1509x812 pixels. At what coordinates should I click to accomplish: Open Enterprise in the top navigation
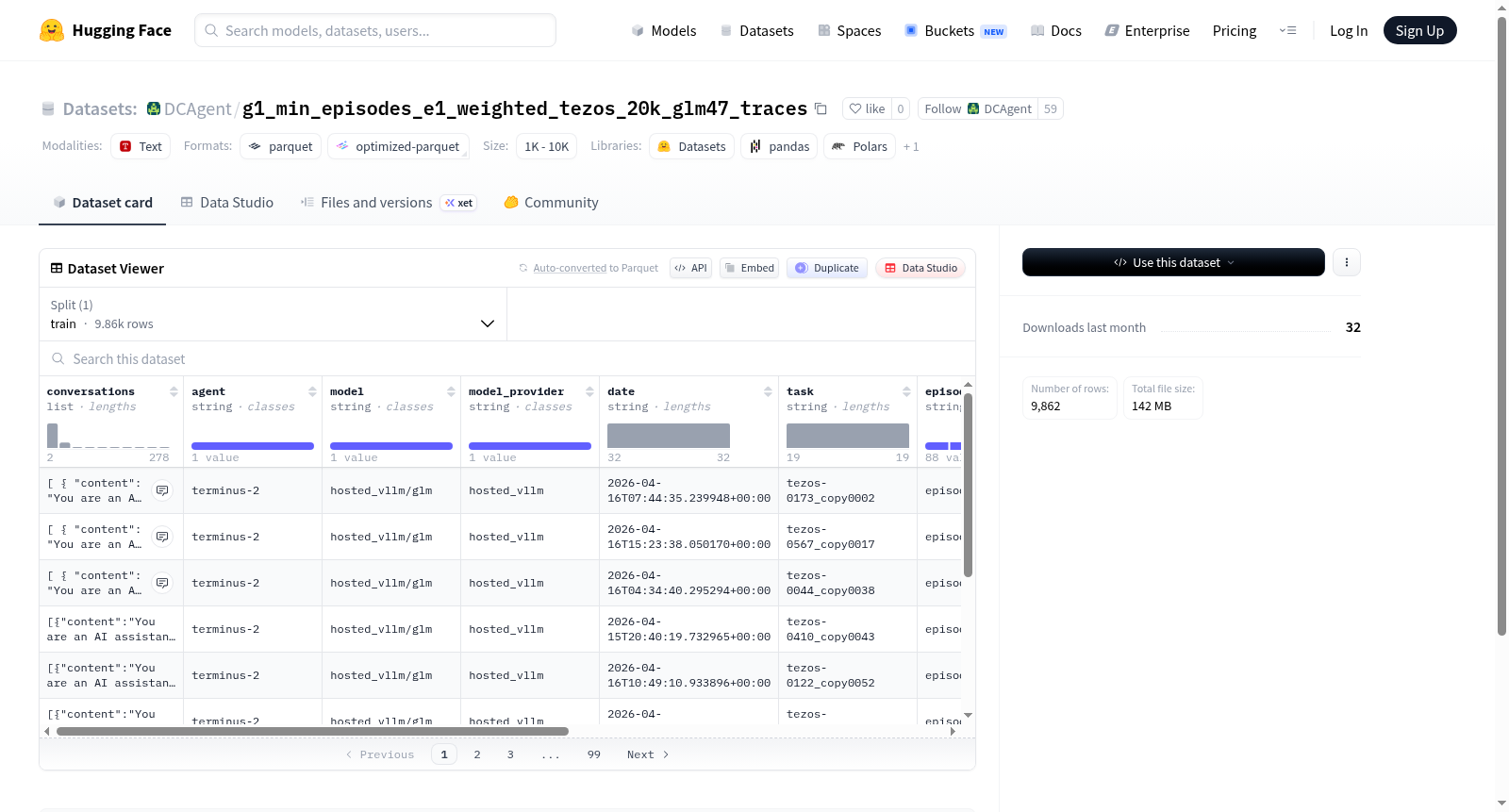(x=1147, y=31)
